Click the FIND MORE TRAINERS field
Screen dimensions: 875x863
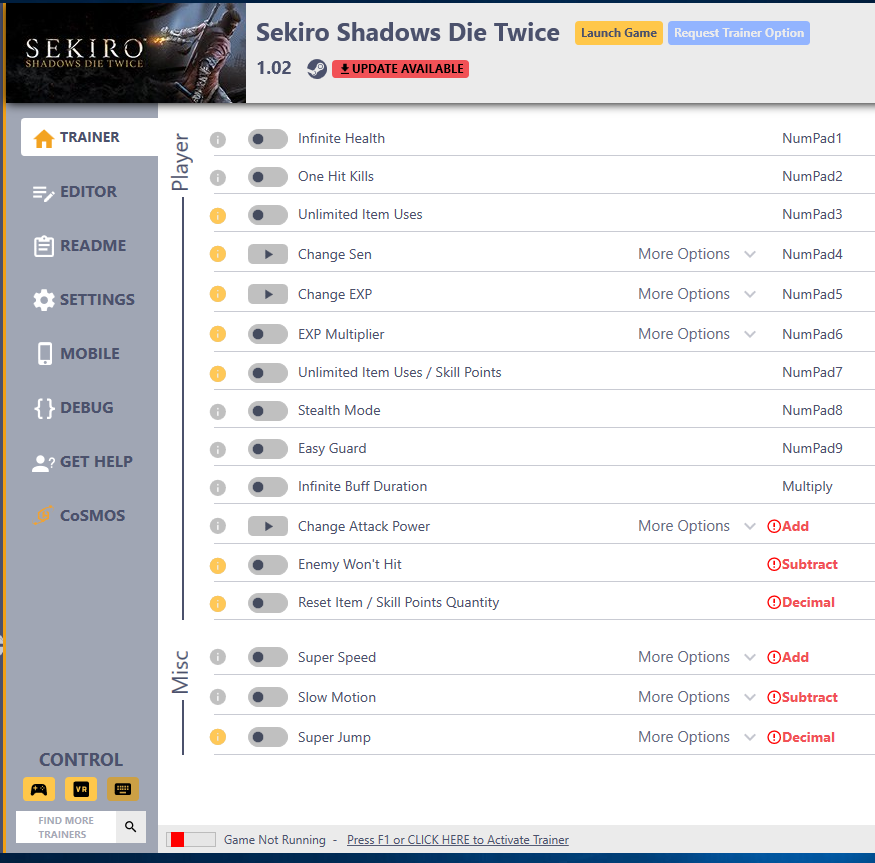[x=66, y=827]
